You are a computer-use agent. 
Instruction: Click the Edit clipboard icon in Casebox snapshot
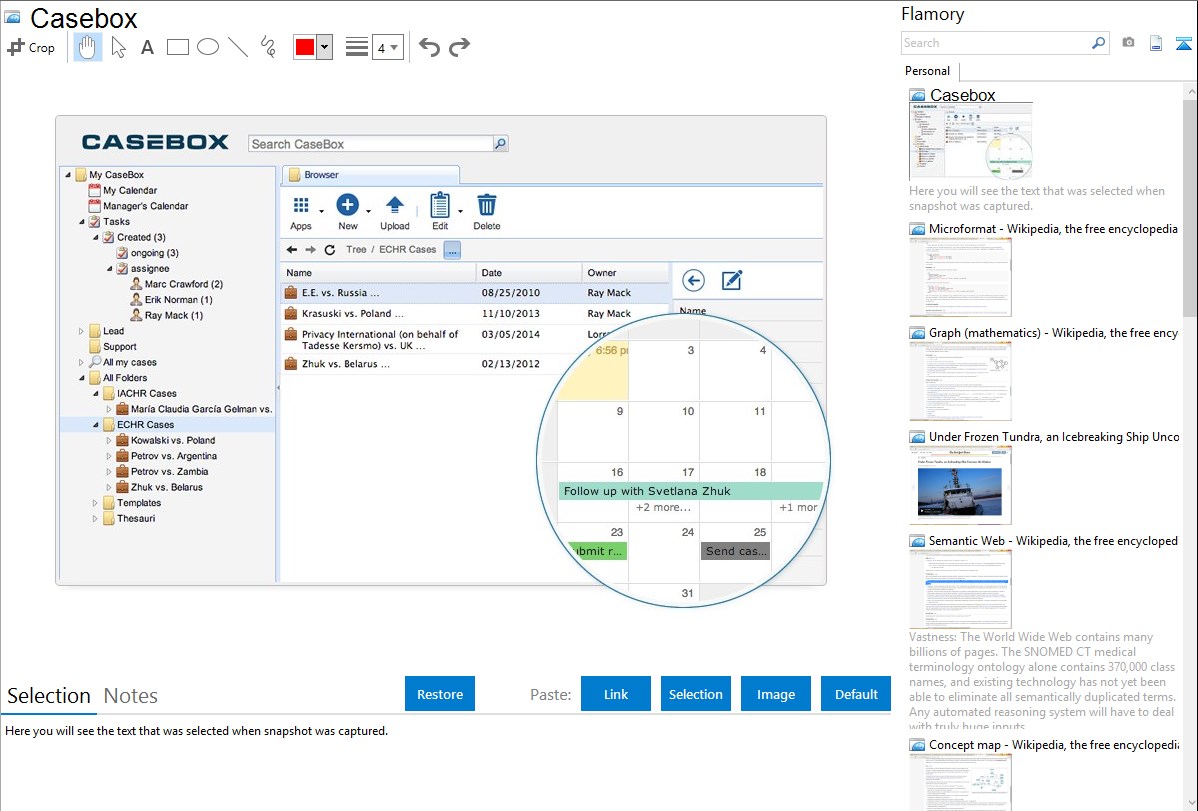pos(440,205)
